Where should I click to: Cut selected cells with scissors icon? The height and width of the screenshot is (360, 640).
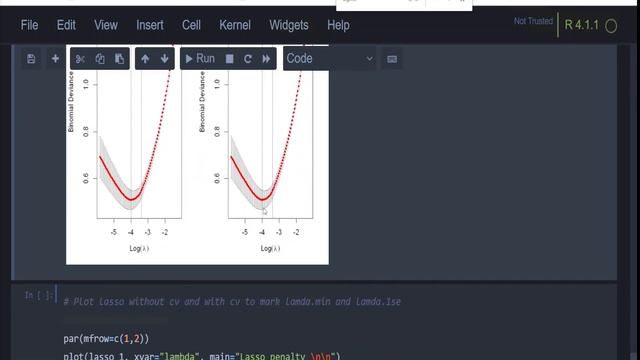pyautogui.click(x=80, y=59)
